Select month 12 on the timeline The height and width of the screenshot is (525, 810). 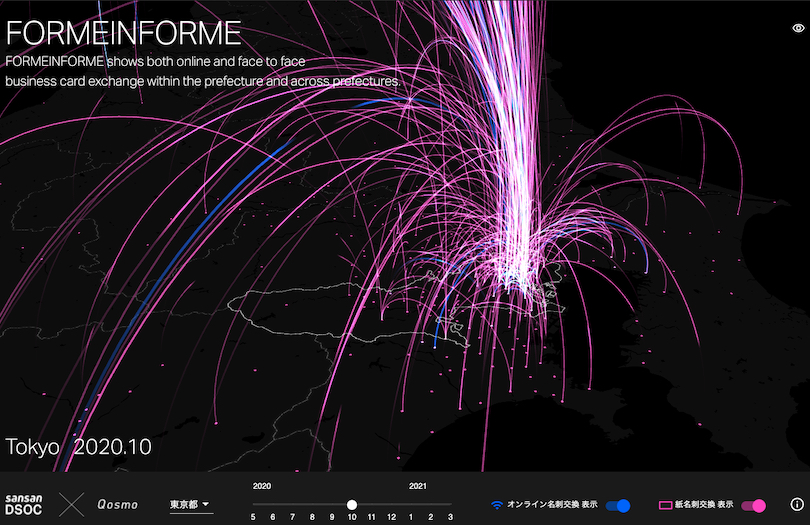point(392,517)
